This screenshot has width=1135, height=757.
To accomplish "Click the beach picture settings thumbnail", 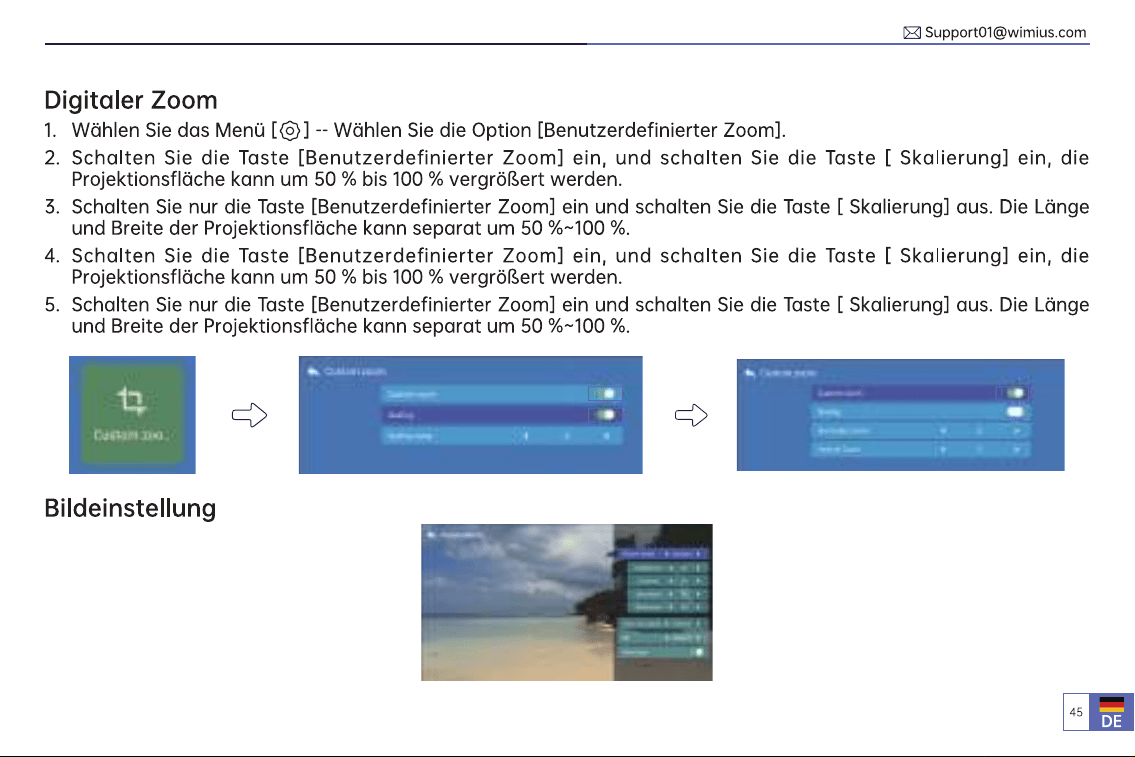I will (x=567, y=602).
